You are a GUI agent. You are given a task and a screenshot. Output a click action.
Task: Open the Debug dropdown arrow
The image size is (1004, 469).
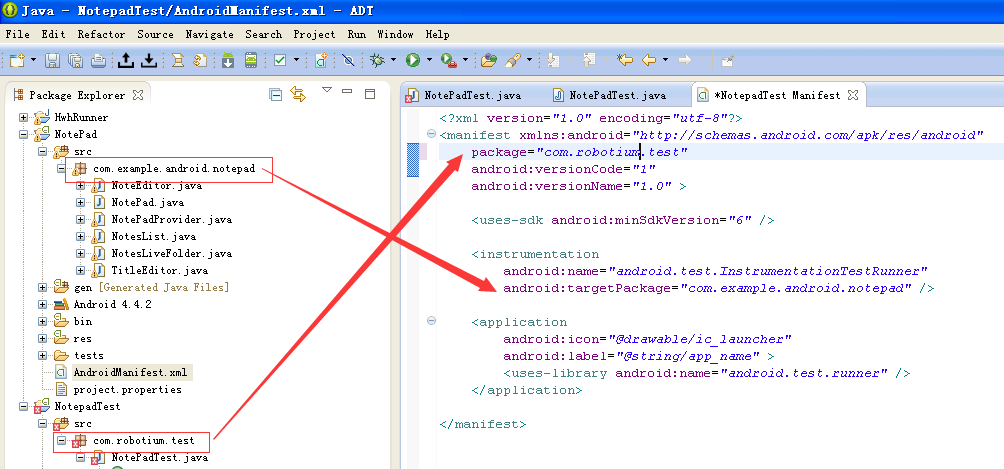(x=393, y=60)
